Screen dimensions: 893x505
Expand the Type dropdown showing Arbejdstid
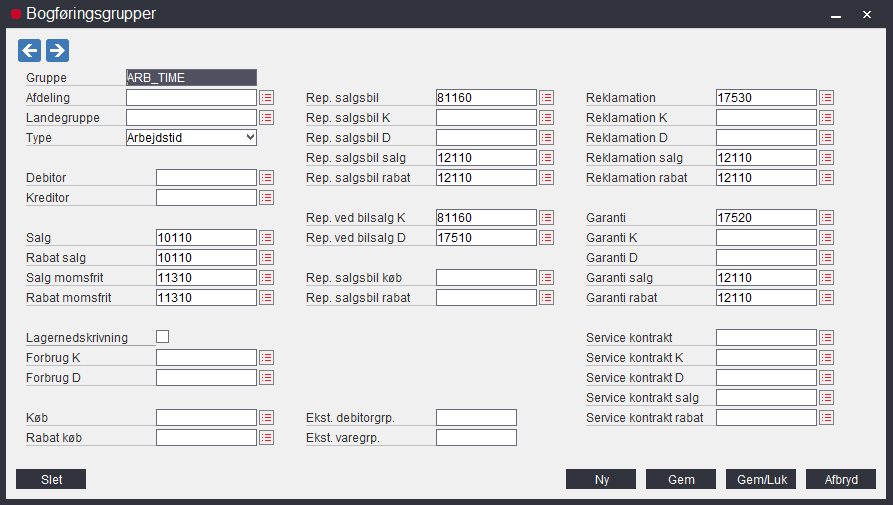(x=191, y=138)
